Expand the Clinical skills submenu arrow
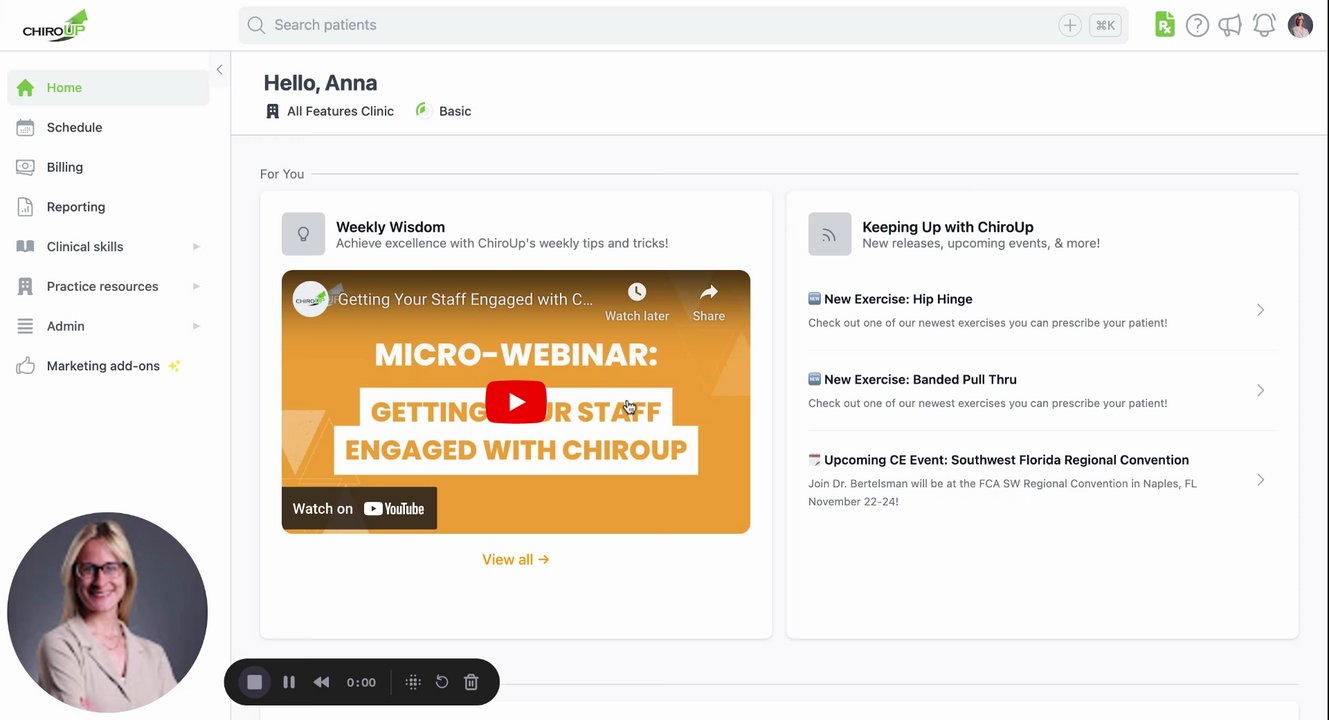This screenshot has width=1329, height=720. (196, 247)
